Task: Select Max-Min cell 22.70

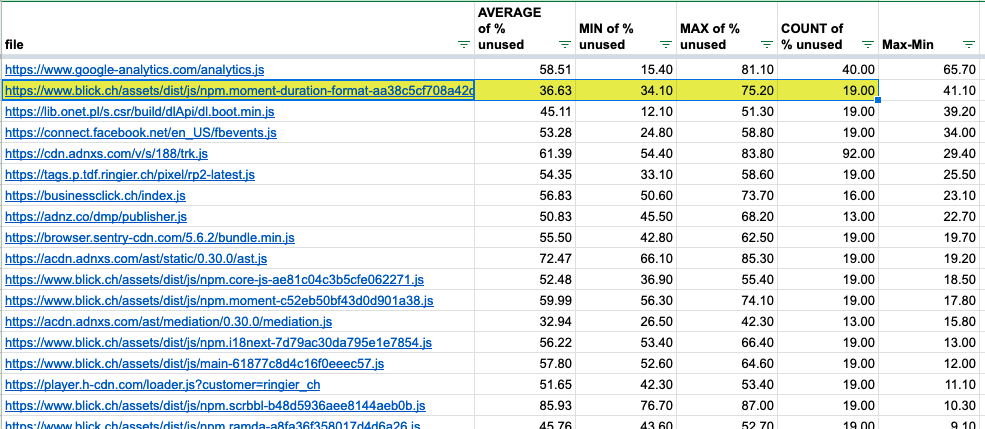Action: point(931,217)
